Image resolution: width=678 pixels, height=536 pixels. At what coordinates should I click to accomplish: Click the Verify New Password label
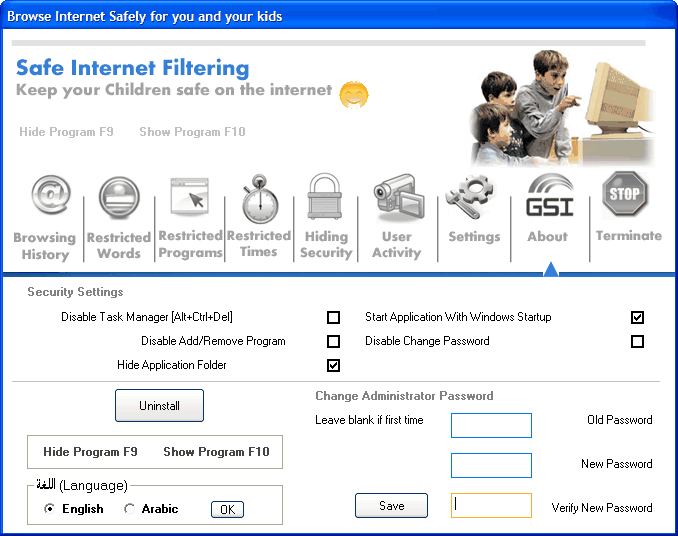602,508
